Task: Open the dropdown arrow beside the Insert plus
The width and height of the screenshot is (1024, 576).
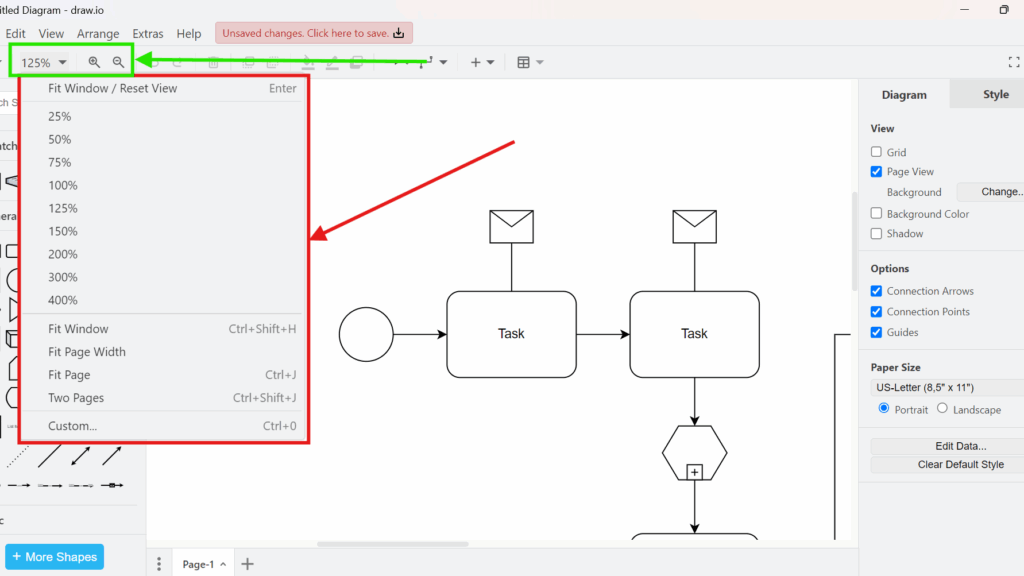Action: coord(492,61)
